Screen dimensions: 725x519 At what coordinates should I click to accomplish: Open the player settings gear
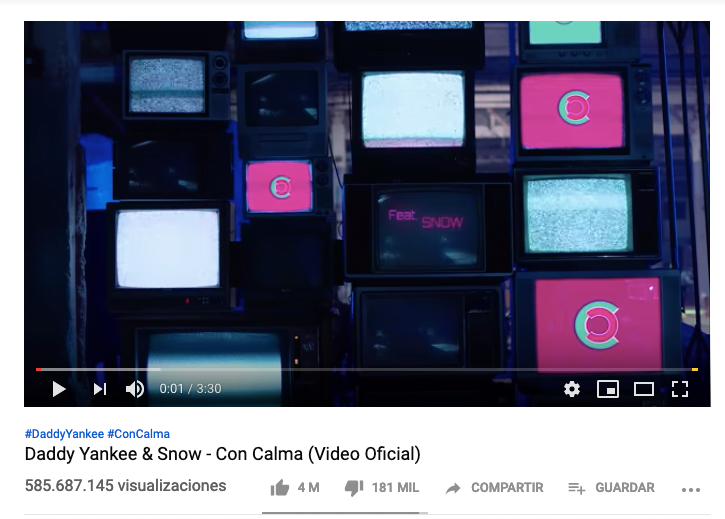[572, 389]
